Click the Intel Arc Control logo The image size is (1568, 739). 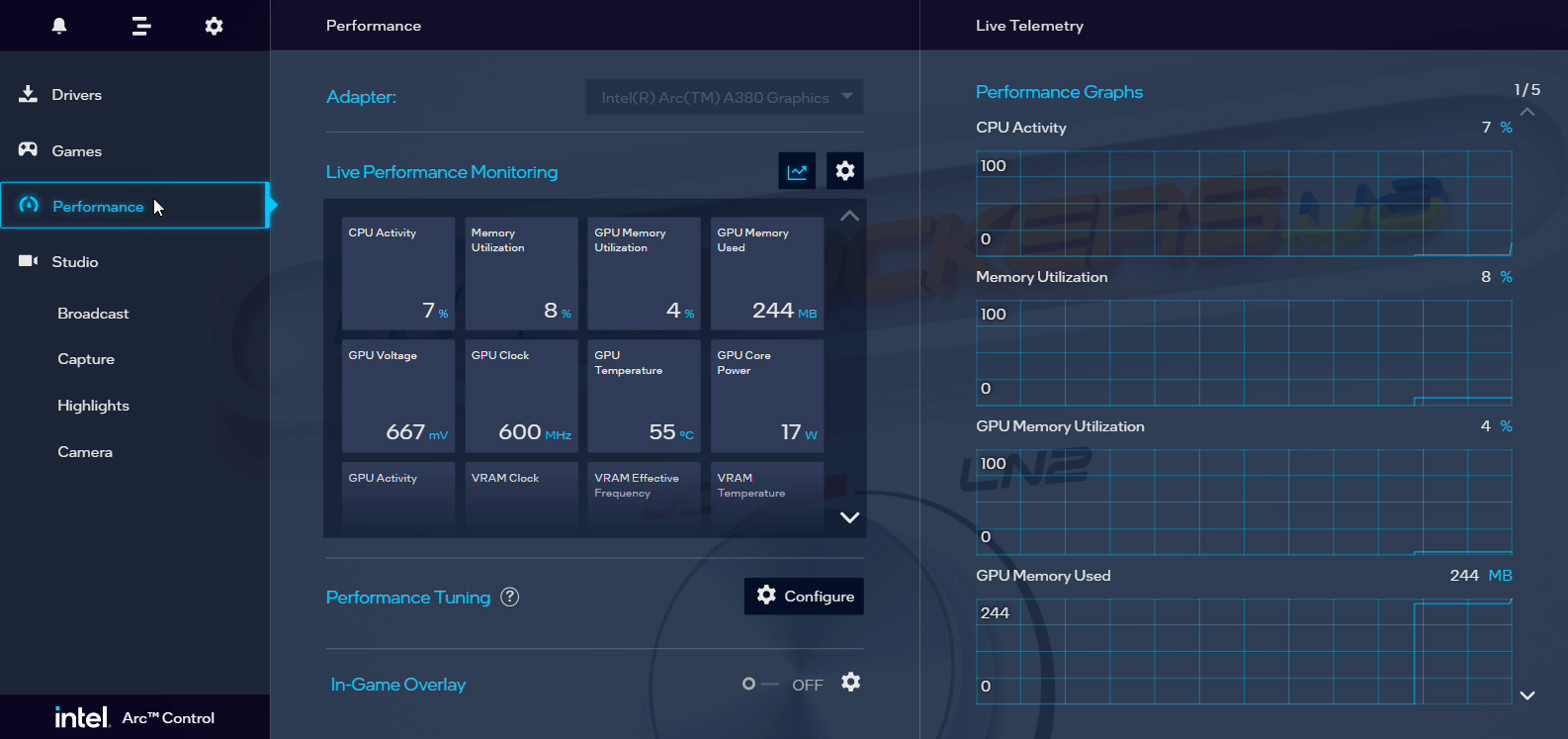(x=134, y=717)
